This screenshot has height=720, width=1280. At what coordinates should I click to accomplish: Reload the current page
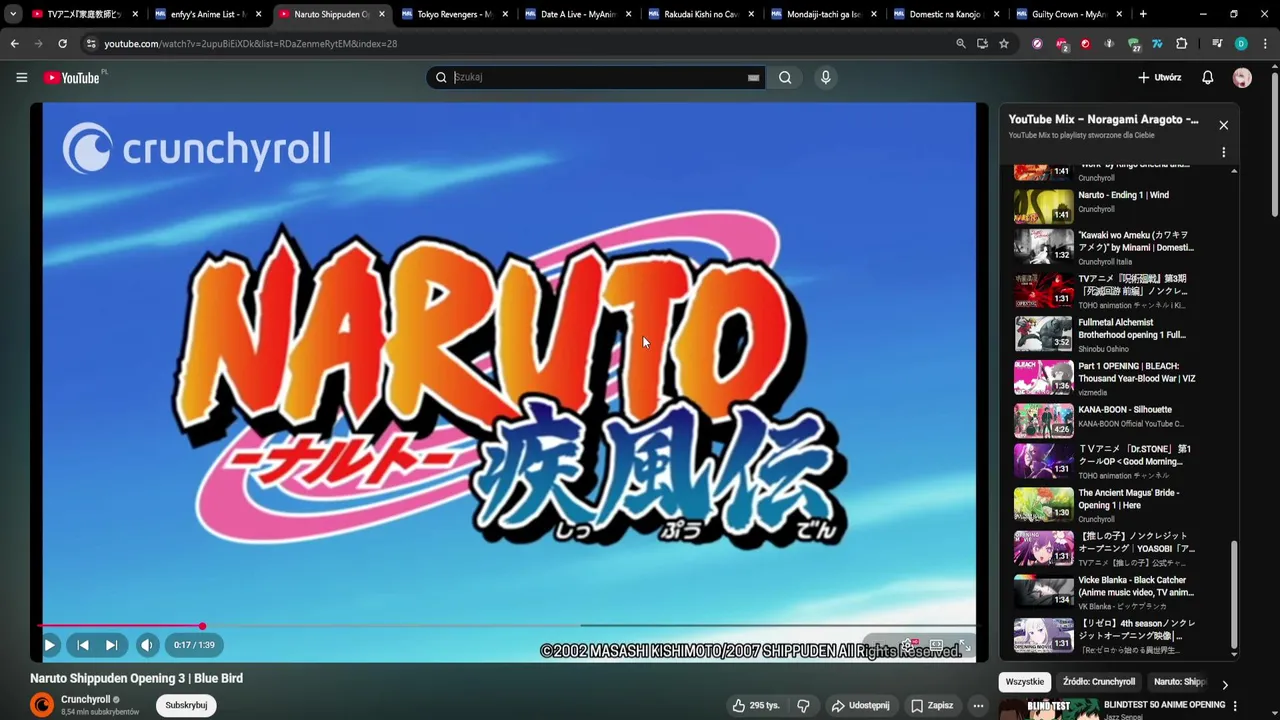point(62,44)
